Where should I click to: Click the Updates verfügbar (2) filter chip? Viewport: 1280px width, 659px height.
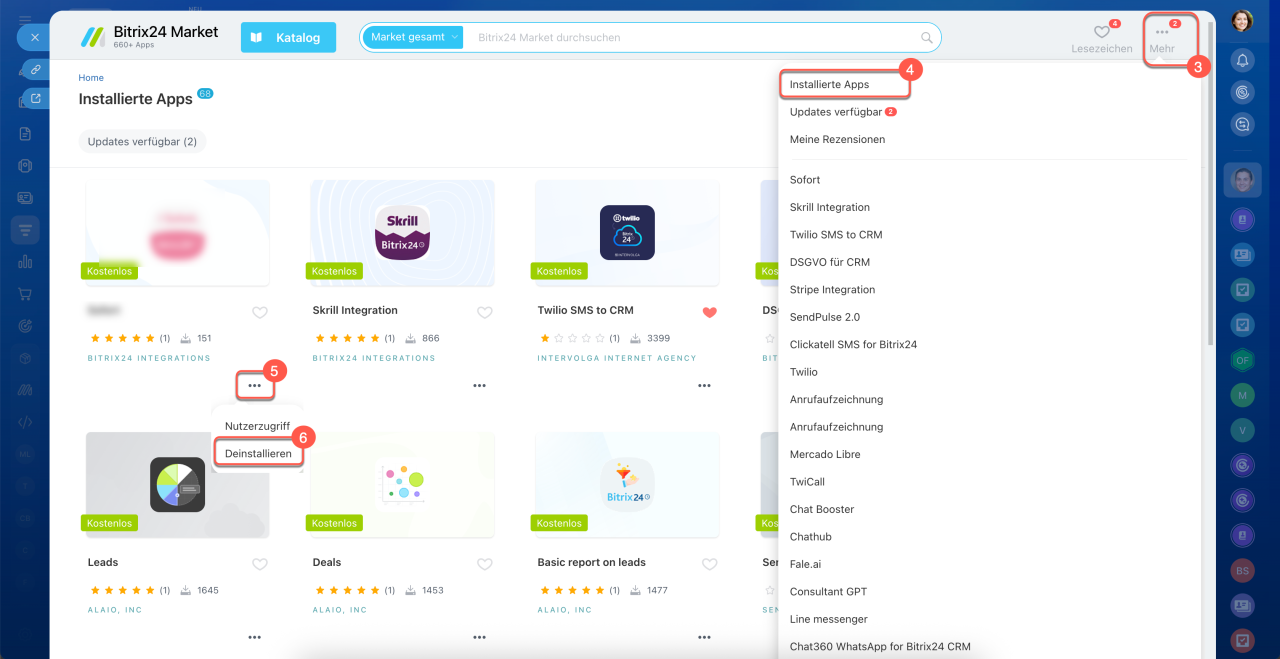[142, 141]
